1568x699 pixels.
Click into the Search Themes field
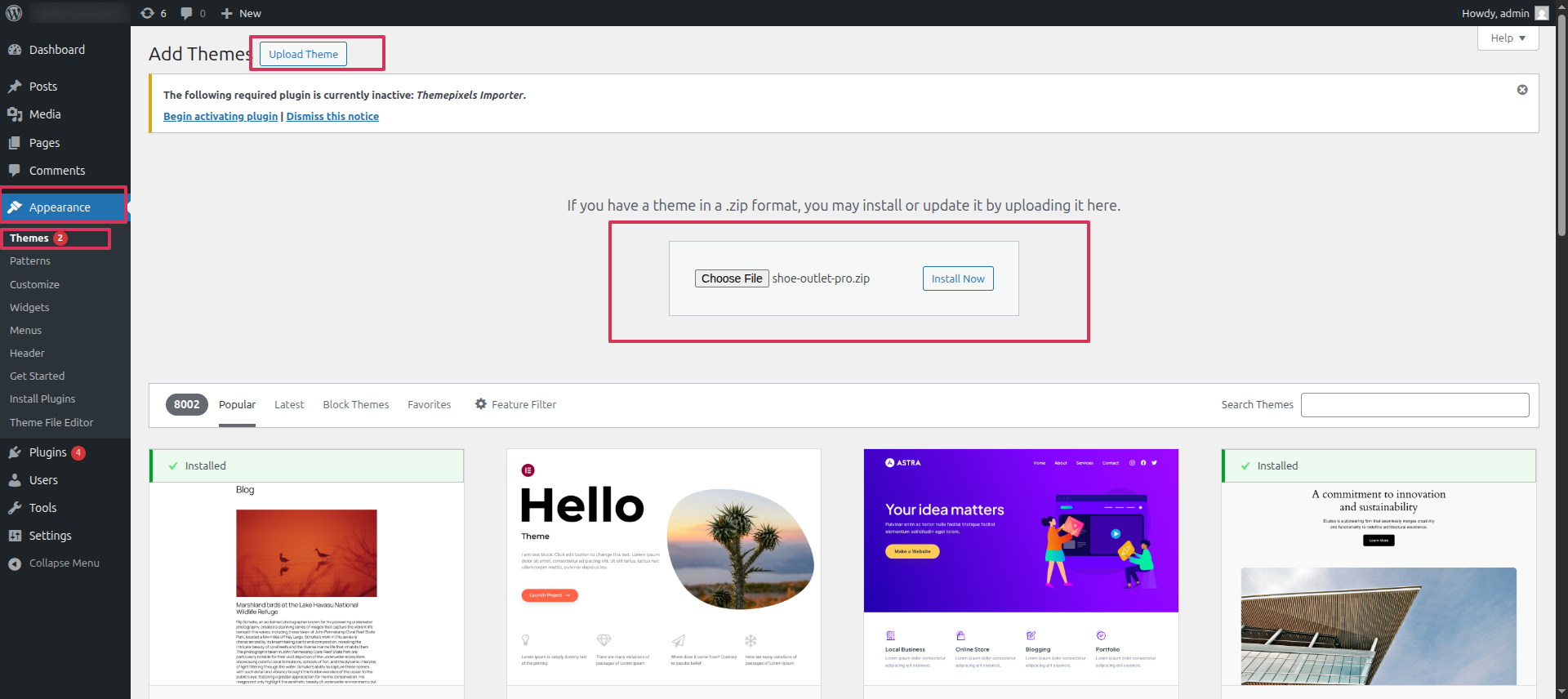click(x=1414, y=405)
